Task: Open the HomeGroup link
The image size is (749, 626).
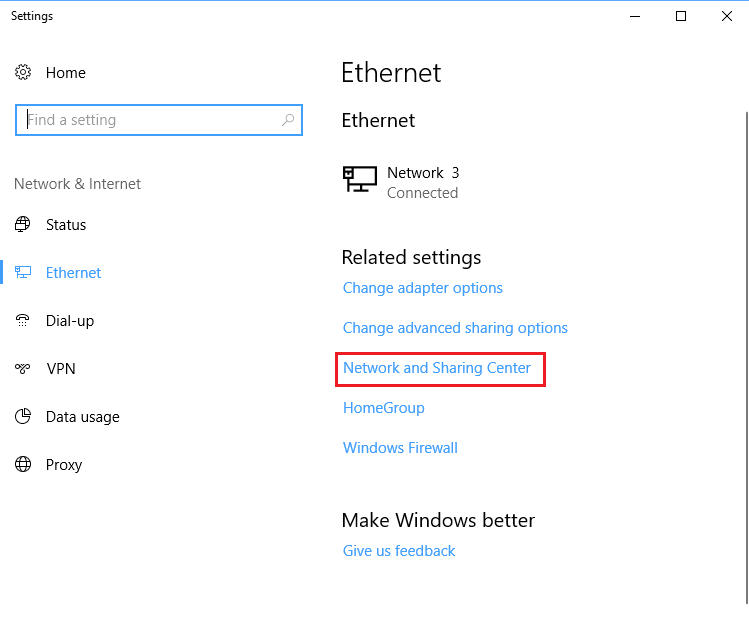Action: coord(384,408)
